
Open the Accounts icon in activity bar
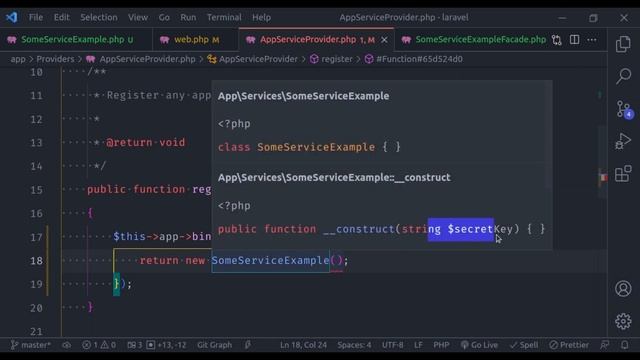tap(623, 289)
